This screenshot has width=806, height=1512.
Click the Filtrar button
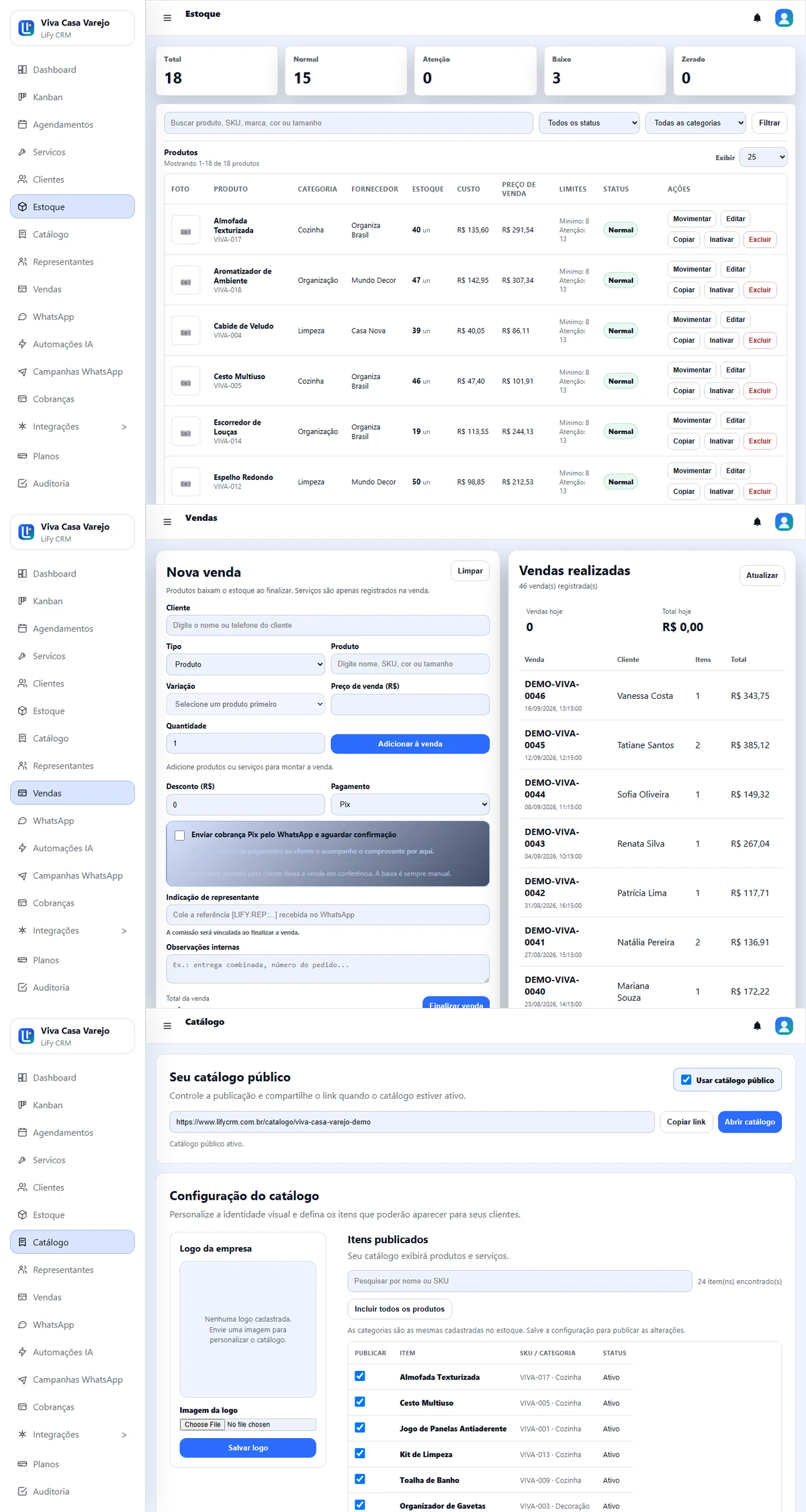click(x=769, y=123)
